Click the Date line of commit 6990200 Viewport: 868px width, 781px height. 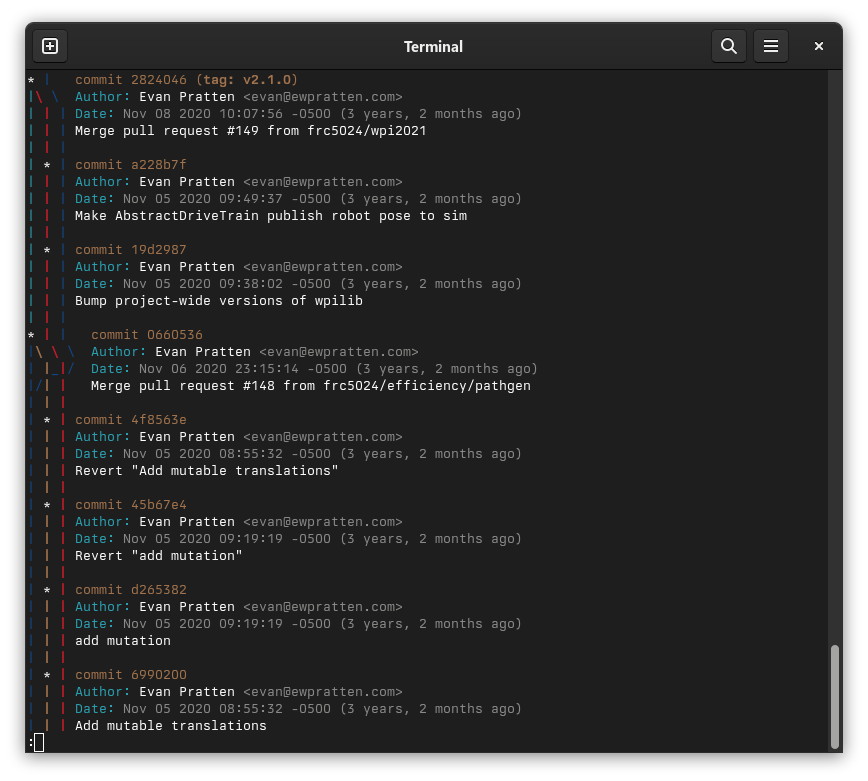(298, 708)
